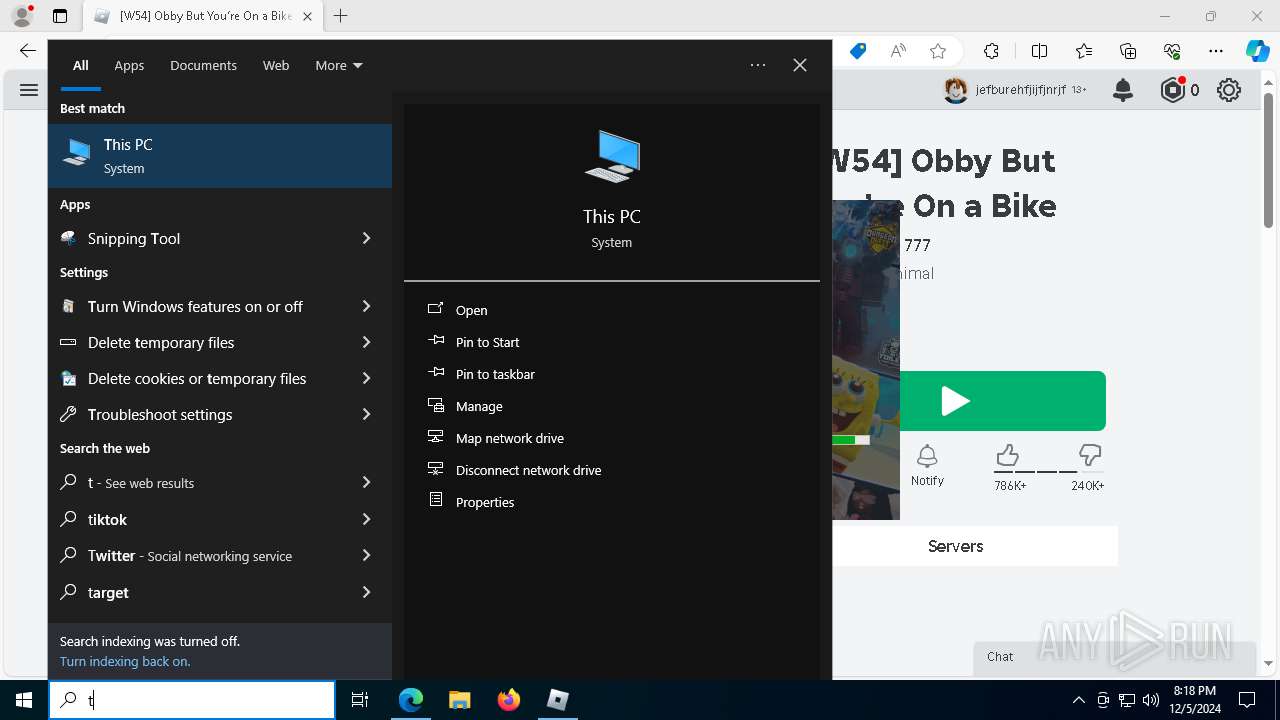Open the Edge Favorites list
The image size is (1280, 720).
click(x=1084, y=51)
